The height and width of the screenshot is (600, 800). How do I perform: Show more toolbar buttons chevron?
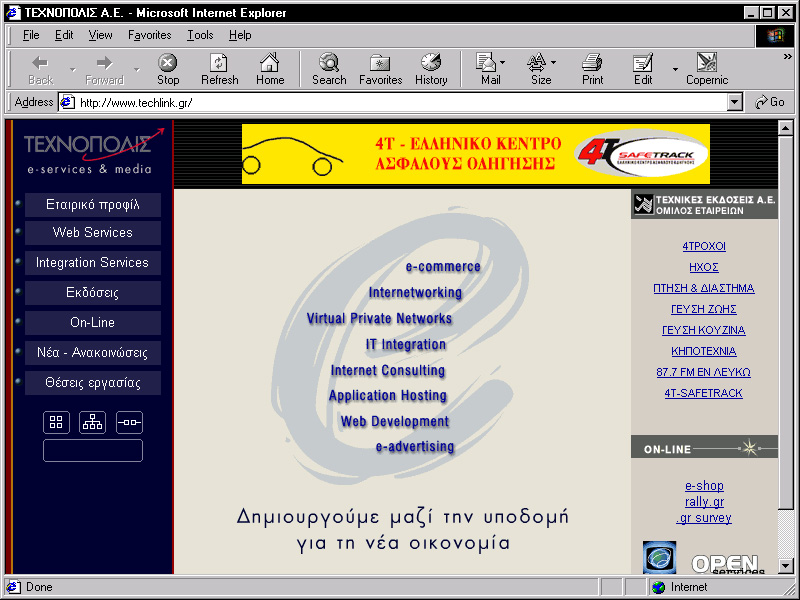click(788, 57)
